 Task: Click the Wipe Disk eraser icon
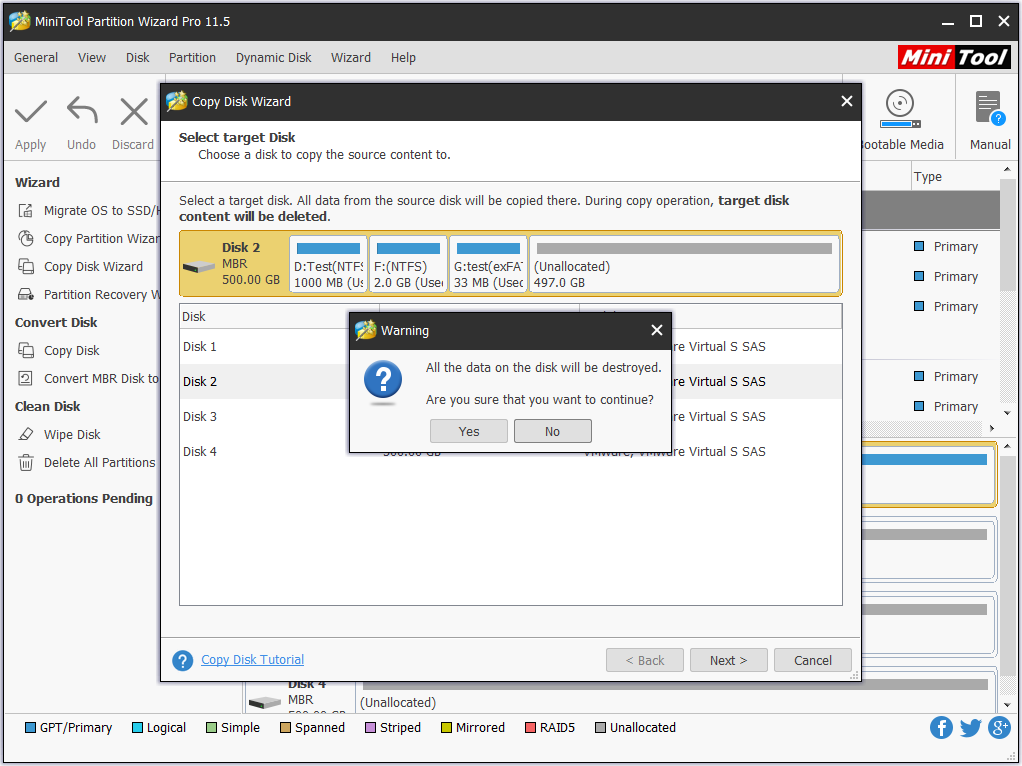pos(25,435)
